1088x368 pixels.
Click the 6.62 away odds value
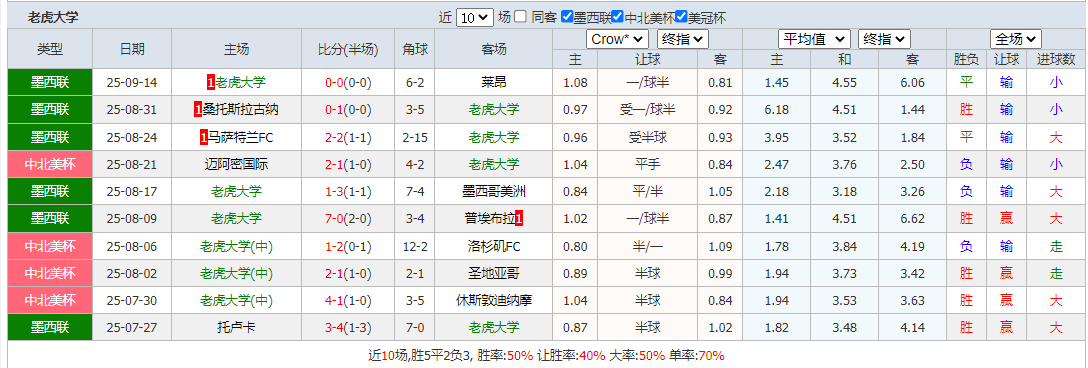(912, 219)
